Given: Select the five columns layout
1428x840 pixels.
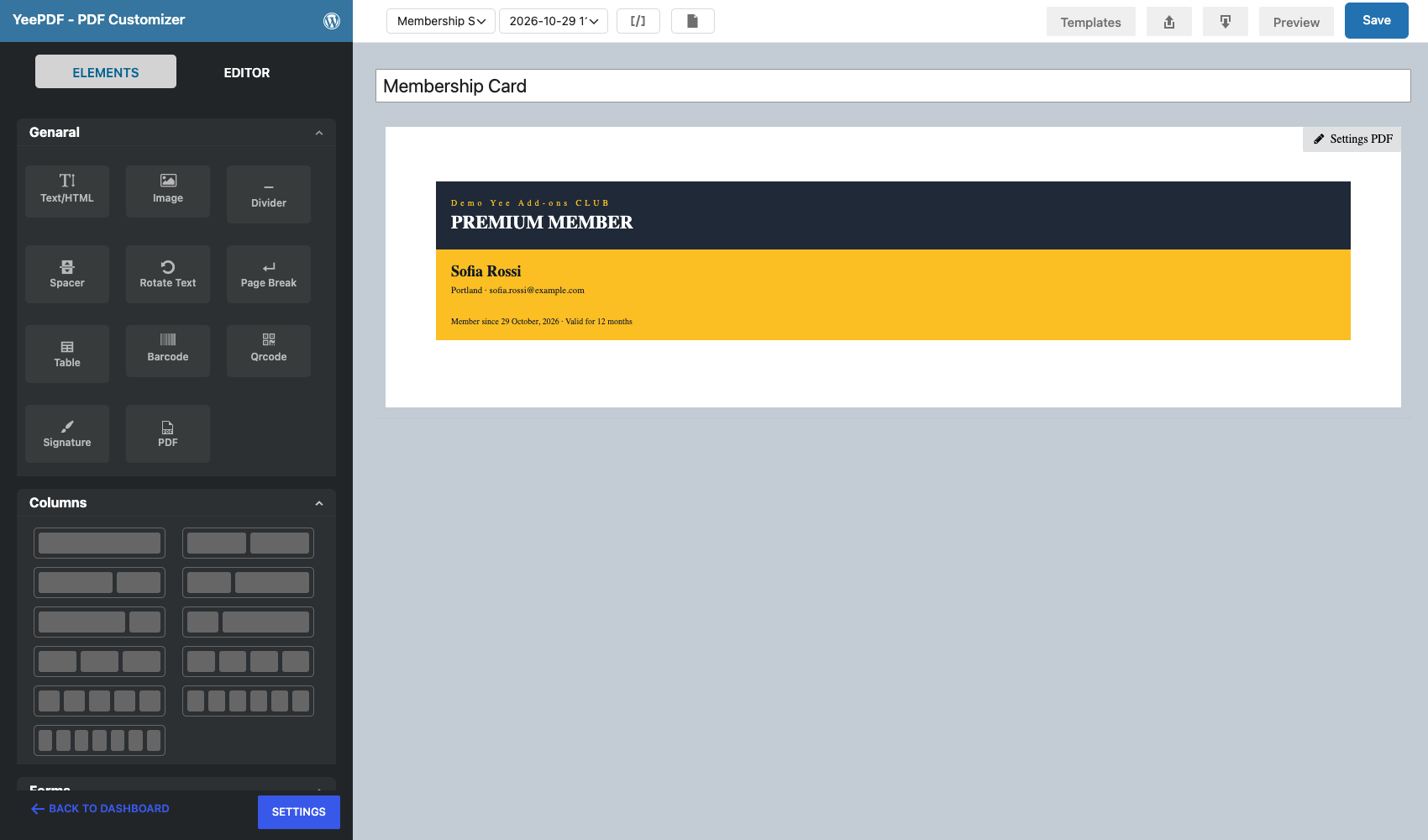Looking at the screenshot, I should coord(99,701).
